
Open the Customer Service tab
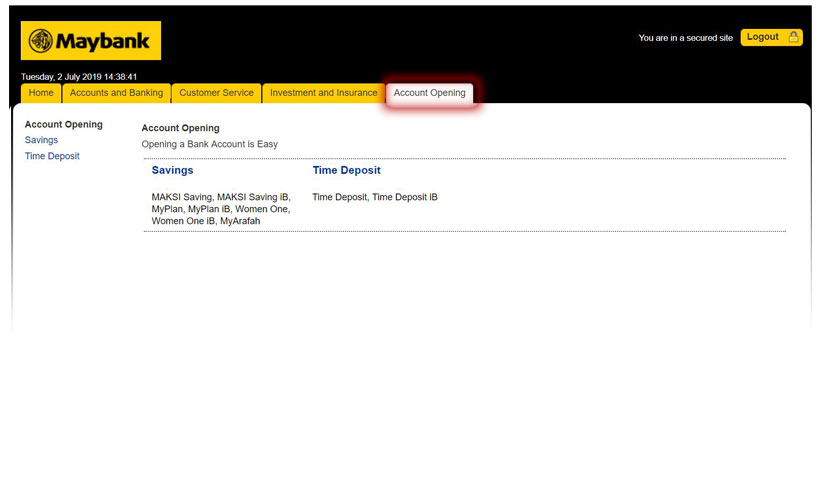(x=216, y=93)
